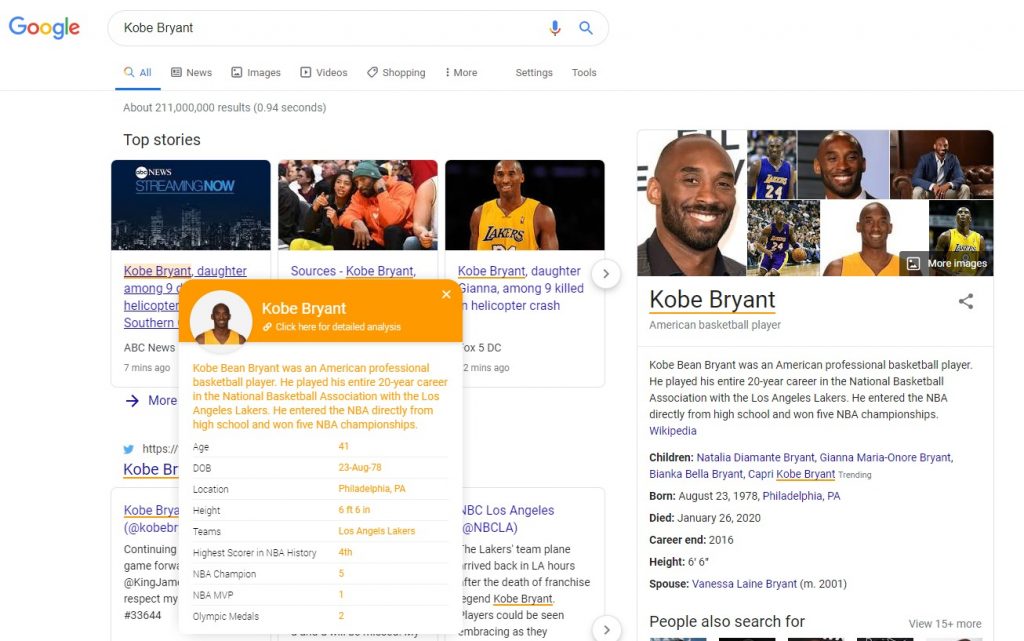Click the Kobe Bryant knowledge panel title
1024x641 pixels.
(x=712, y=300)
